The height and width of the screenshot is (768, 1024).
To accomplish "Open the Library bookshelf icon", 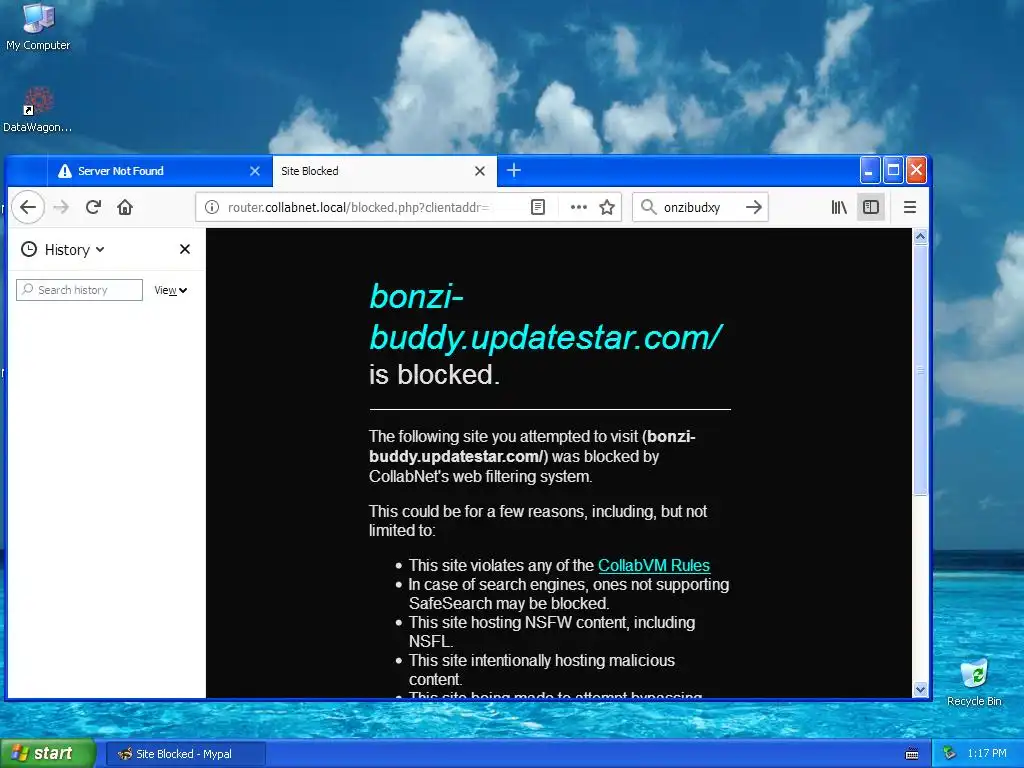I will coord(839,207).
